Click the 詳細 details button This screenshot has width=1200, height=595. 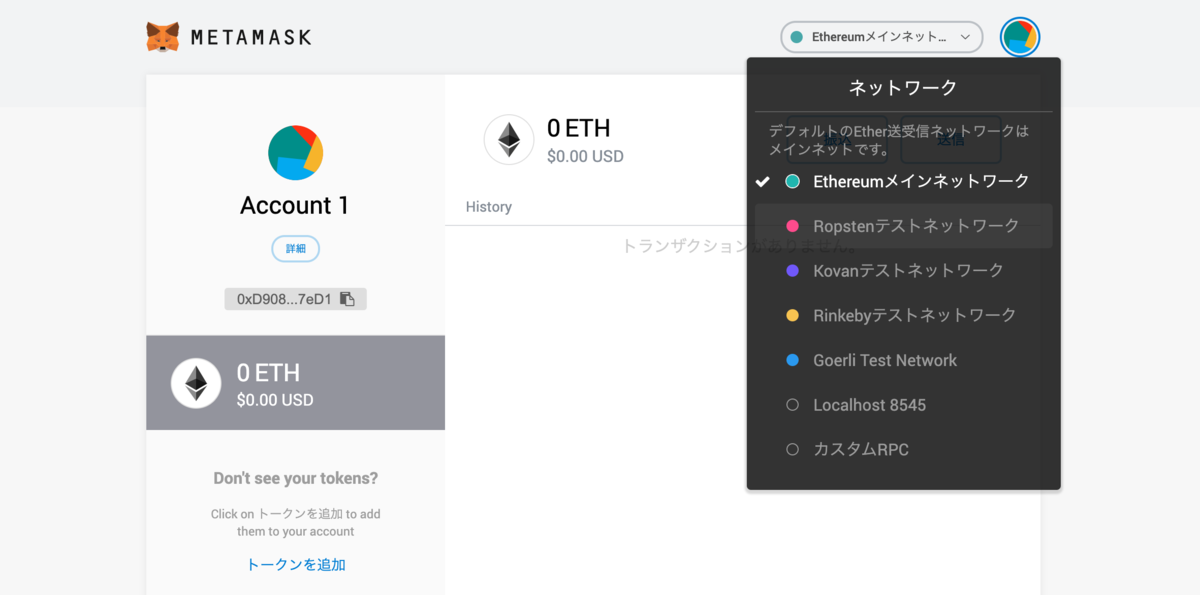click(295, 248)
